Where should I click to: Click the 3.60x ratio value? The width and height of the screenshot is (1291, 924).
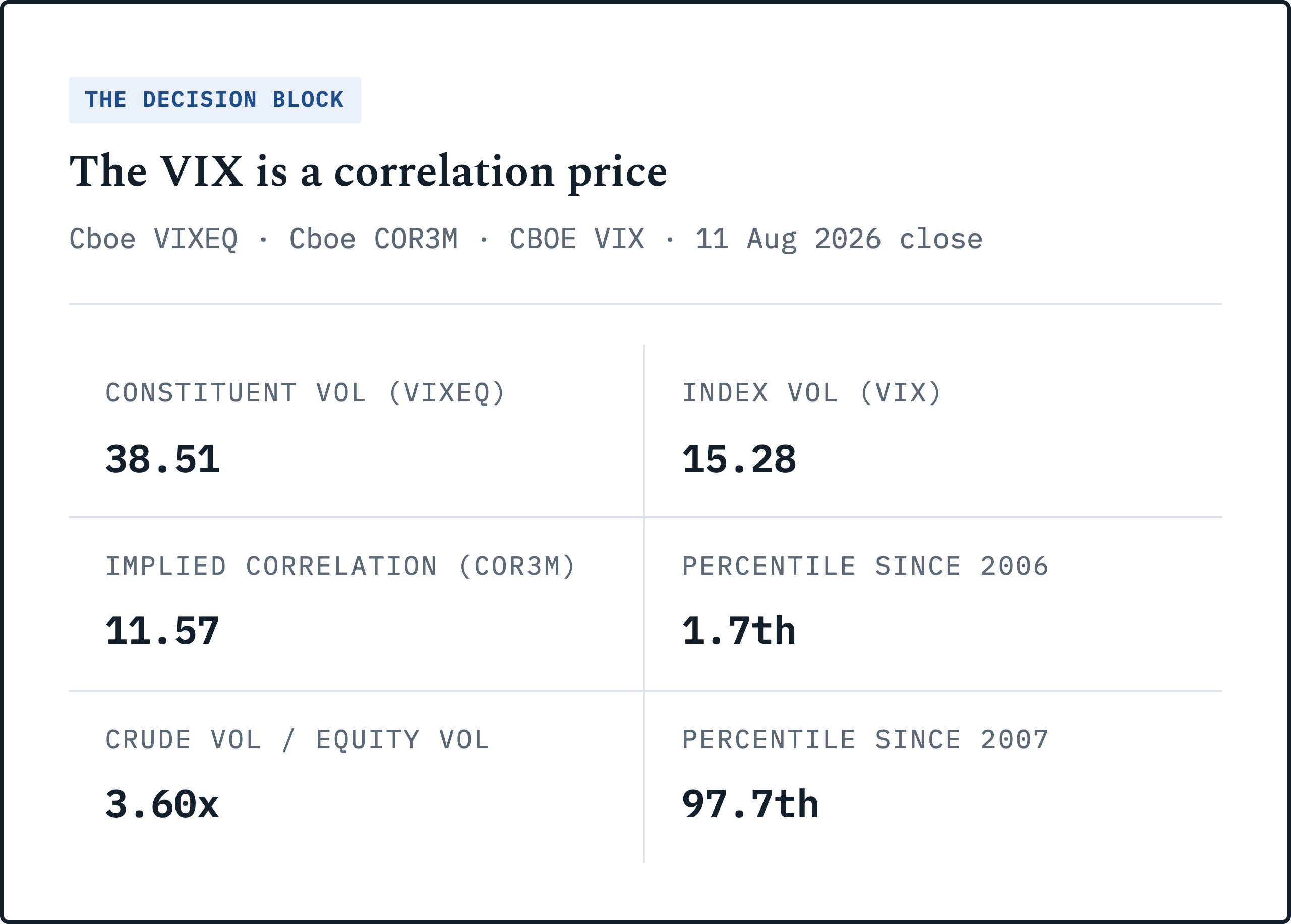163,804
